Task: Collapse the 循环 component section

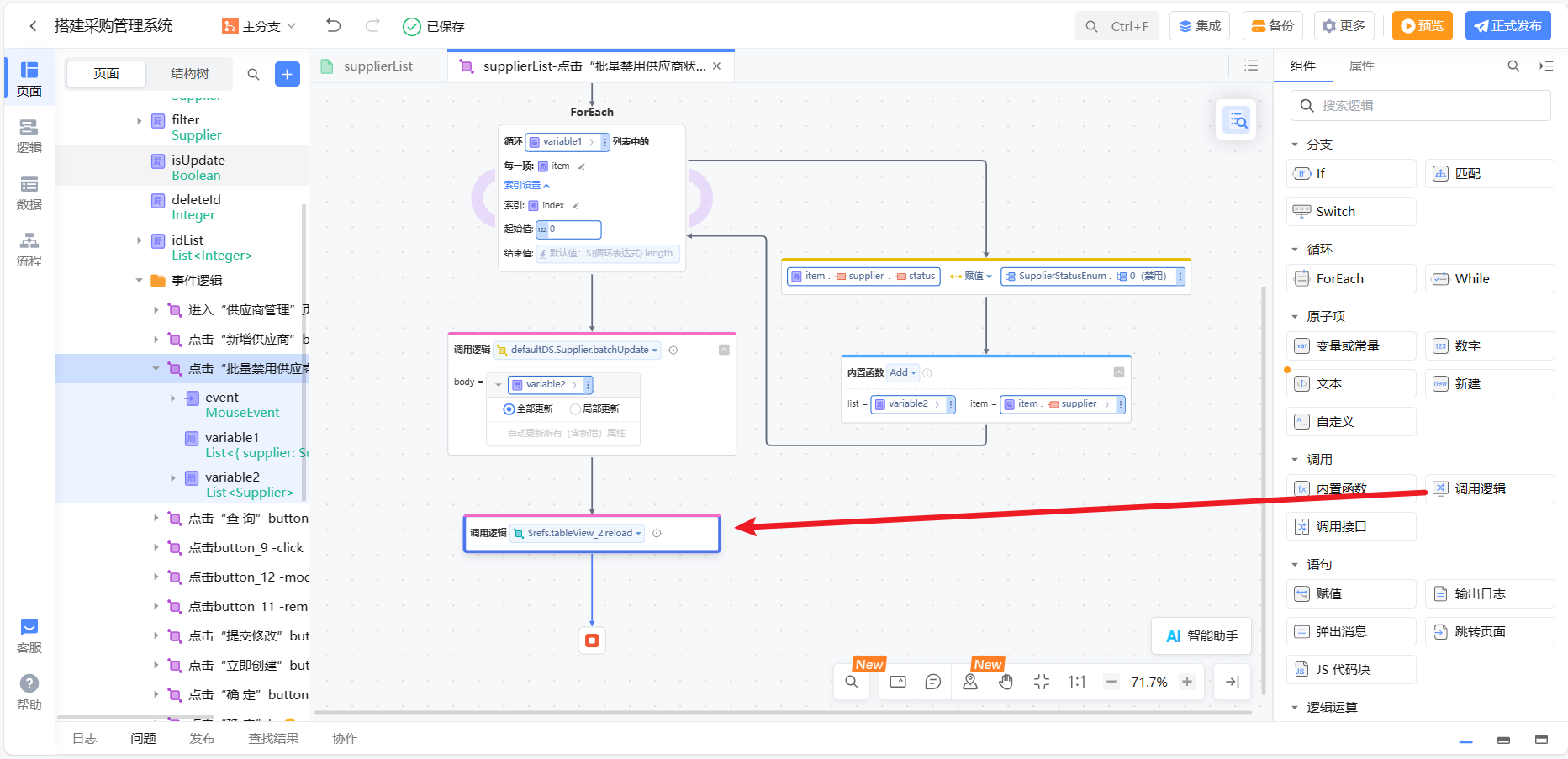Action: tap(1295, 250)
